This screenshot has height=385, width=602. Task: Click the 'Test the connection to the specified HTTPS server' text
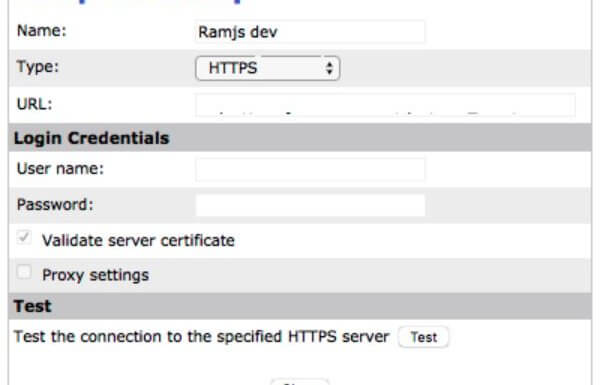[x=202, y=337]
